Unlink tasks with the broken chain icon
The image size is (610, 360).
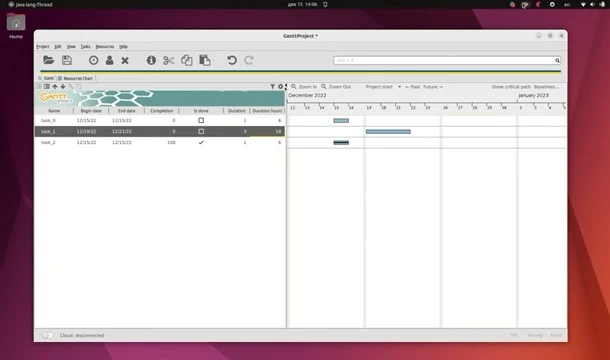(79, 86)
